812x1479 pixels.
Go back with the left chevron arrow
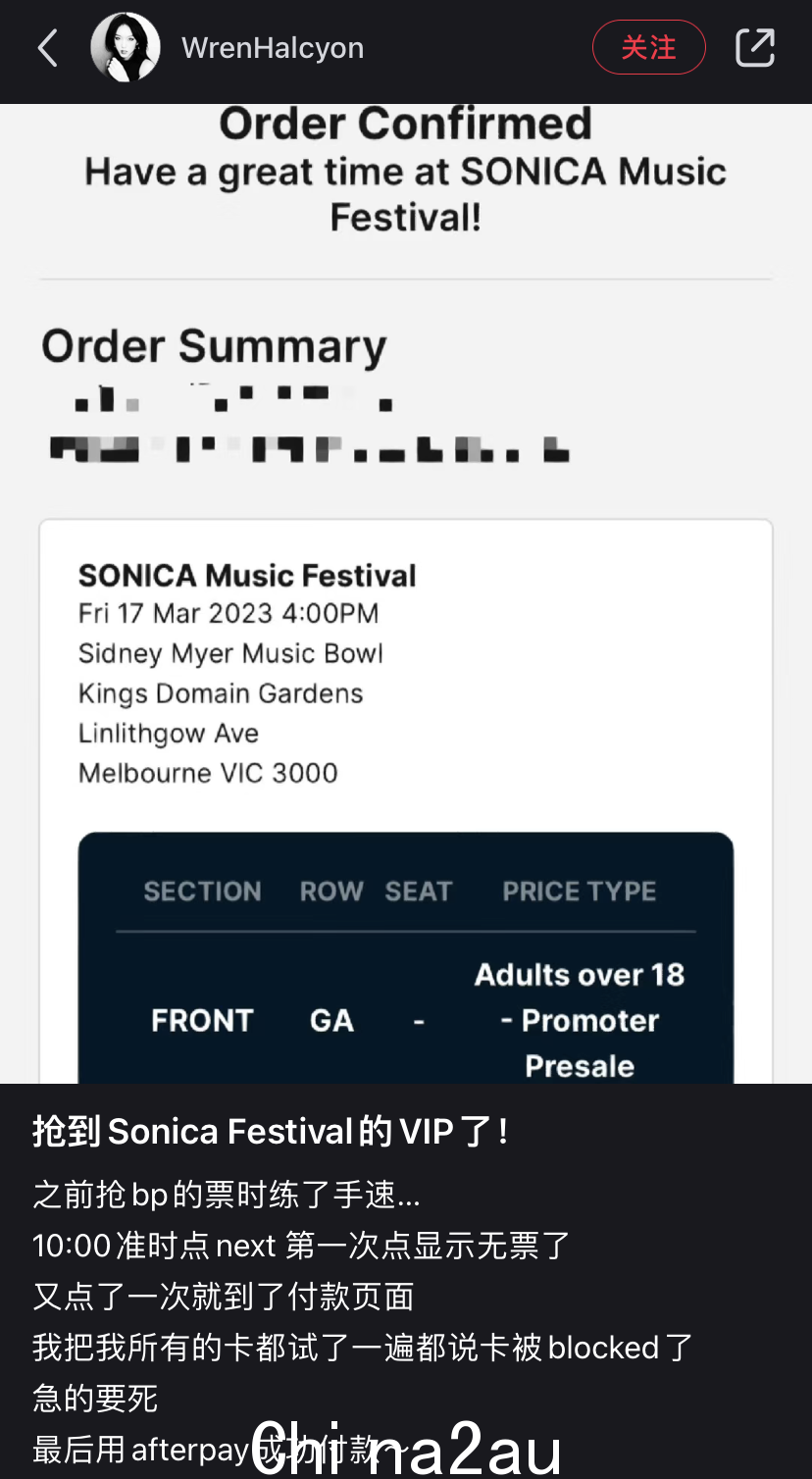pyautogui.click(x=47, y=47)
